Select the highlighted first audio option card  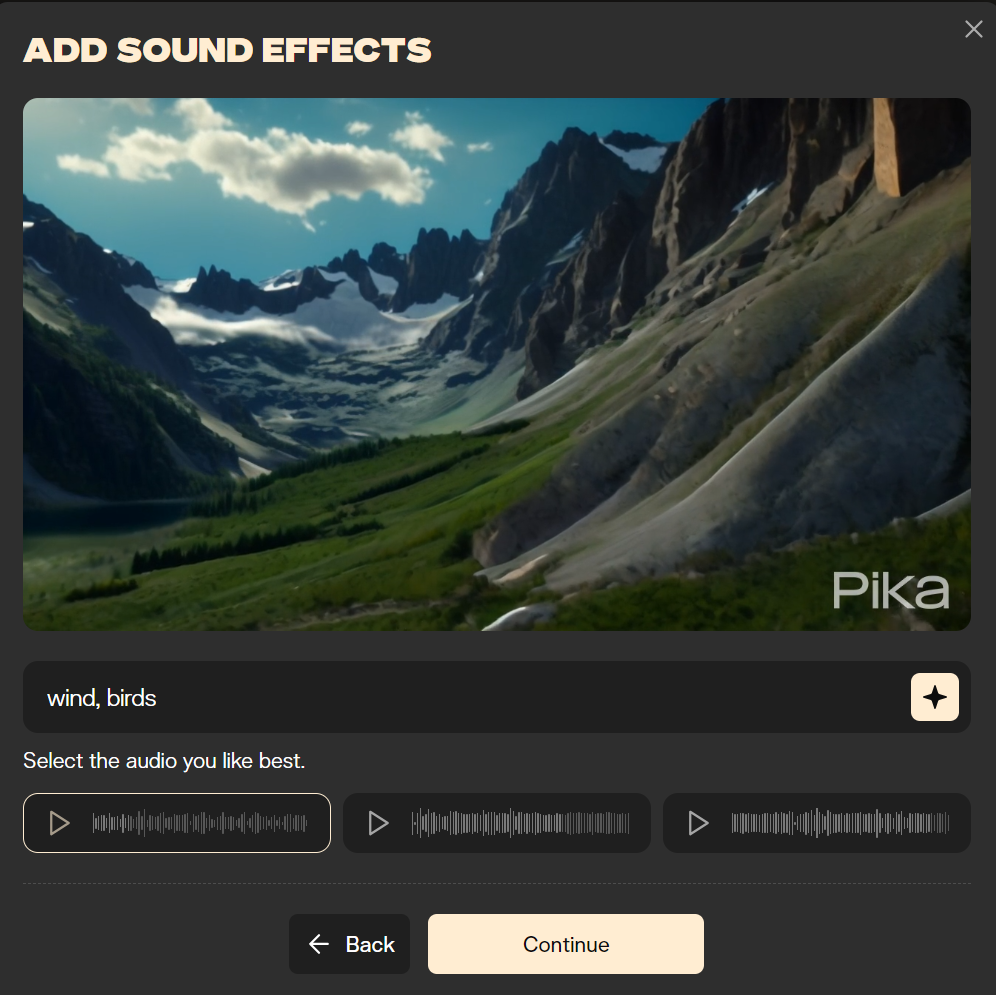pyautogui.click(x=177, y=823)
